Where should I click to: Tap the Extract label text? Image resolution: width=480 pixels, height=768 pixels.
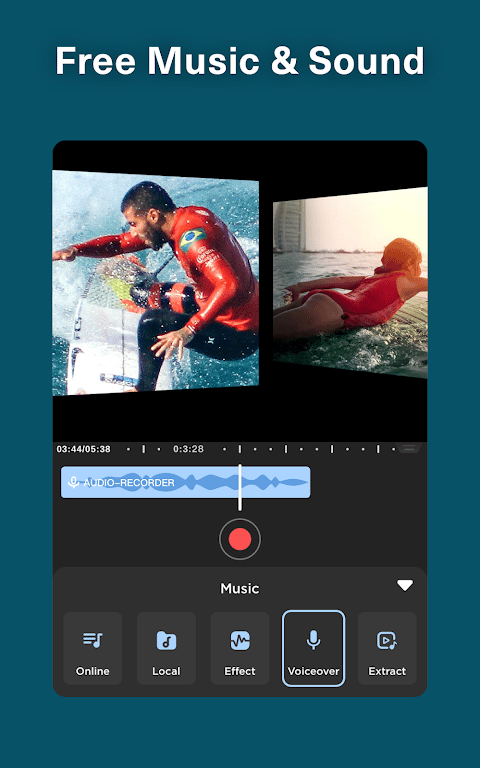387,671
